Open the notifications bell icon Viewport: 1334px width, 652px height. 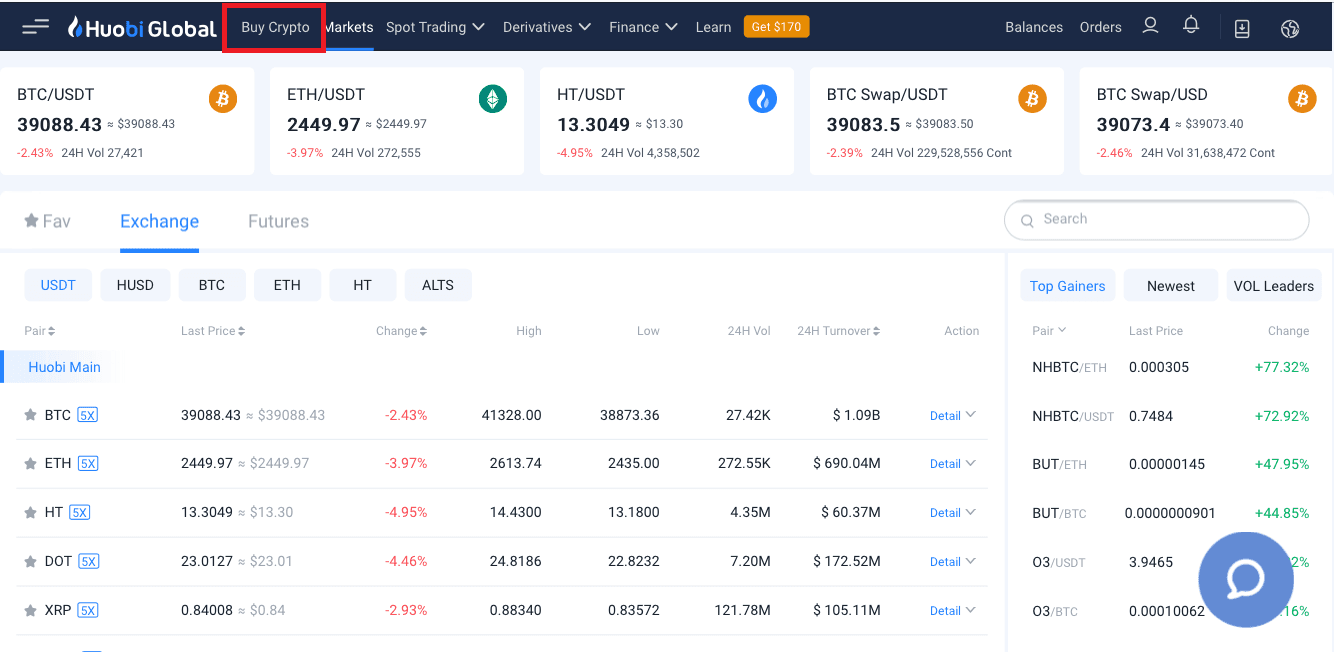tap(1191, 26)
